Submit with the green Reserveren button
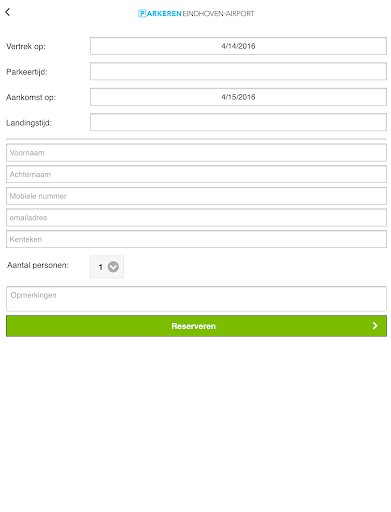 (196, 326)
